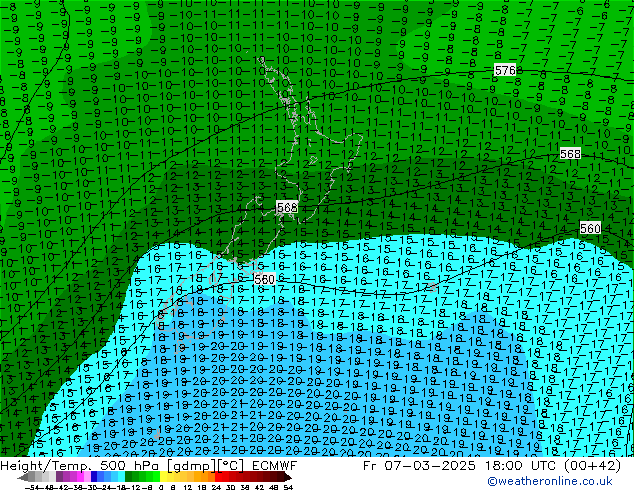634x490 pixels.
Task: Click the 560 label beside South Island
Action: [264, 279]
